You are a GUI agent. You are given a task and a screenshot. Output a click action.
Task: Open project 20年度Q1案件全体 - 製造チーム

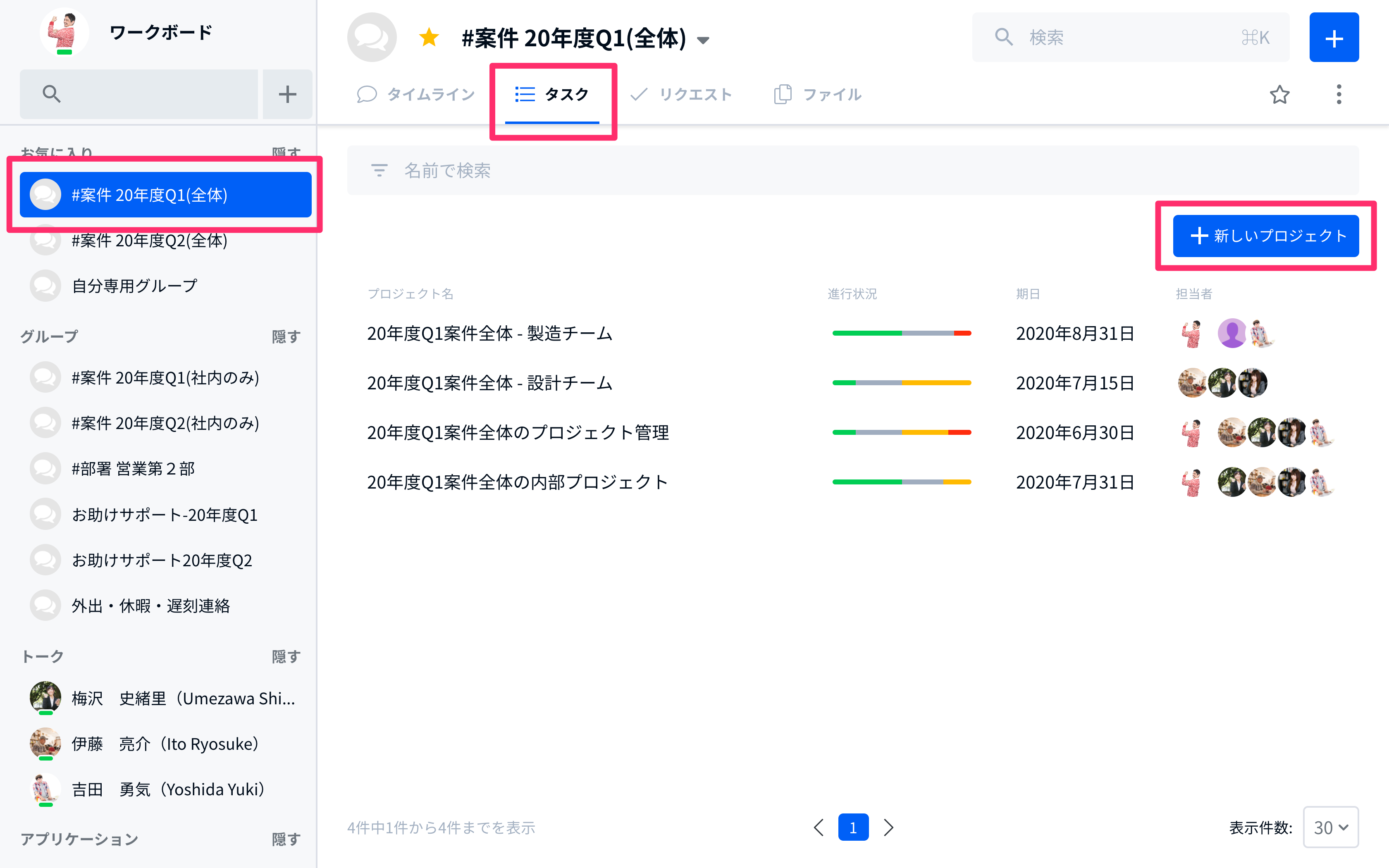point(489,334)
